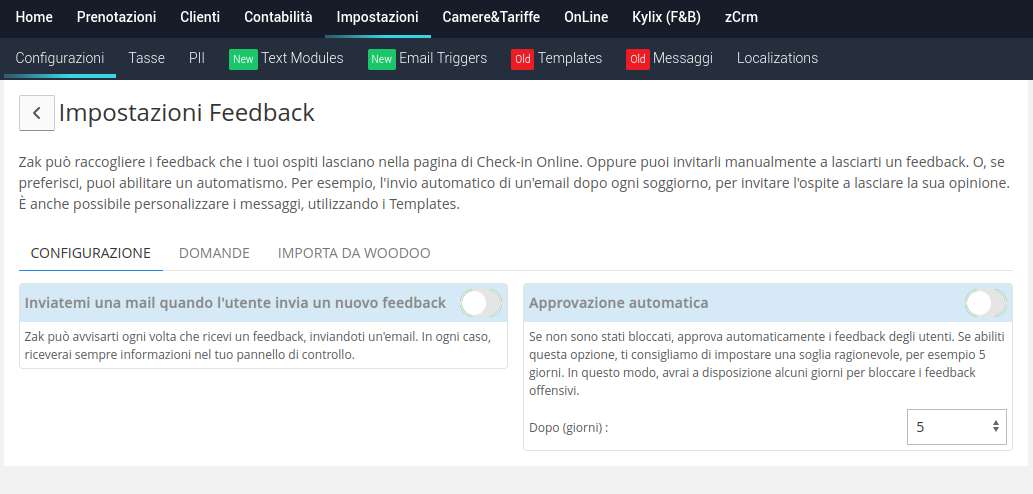
Task: Open the IMPORTA DA WOODOO tab
Action: point(354,253)
